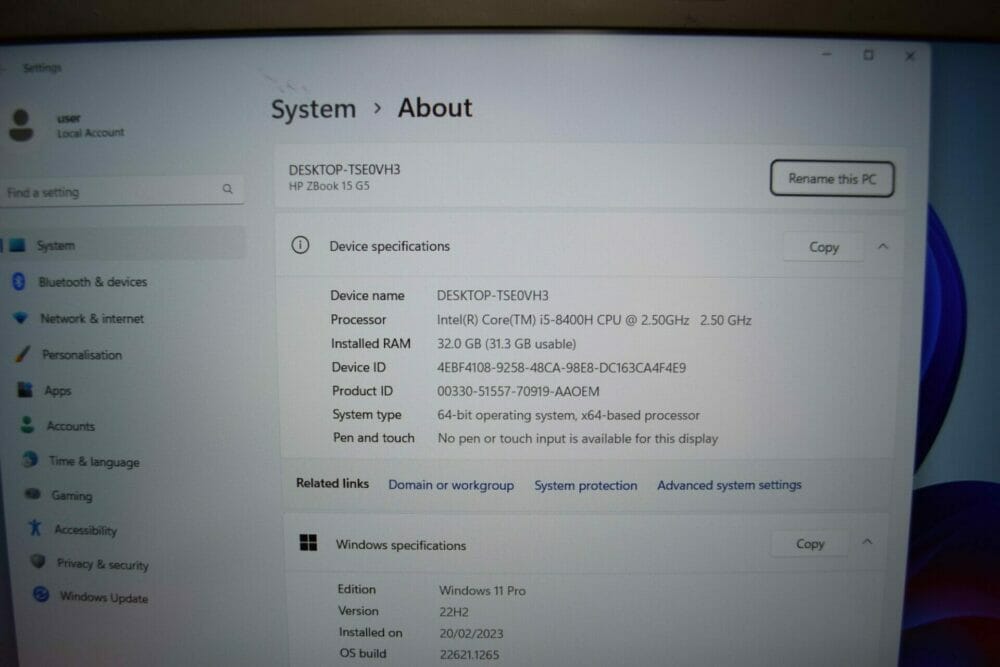
Task: Click the Bluetooth & devices icon
Action: (19, 281)
